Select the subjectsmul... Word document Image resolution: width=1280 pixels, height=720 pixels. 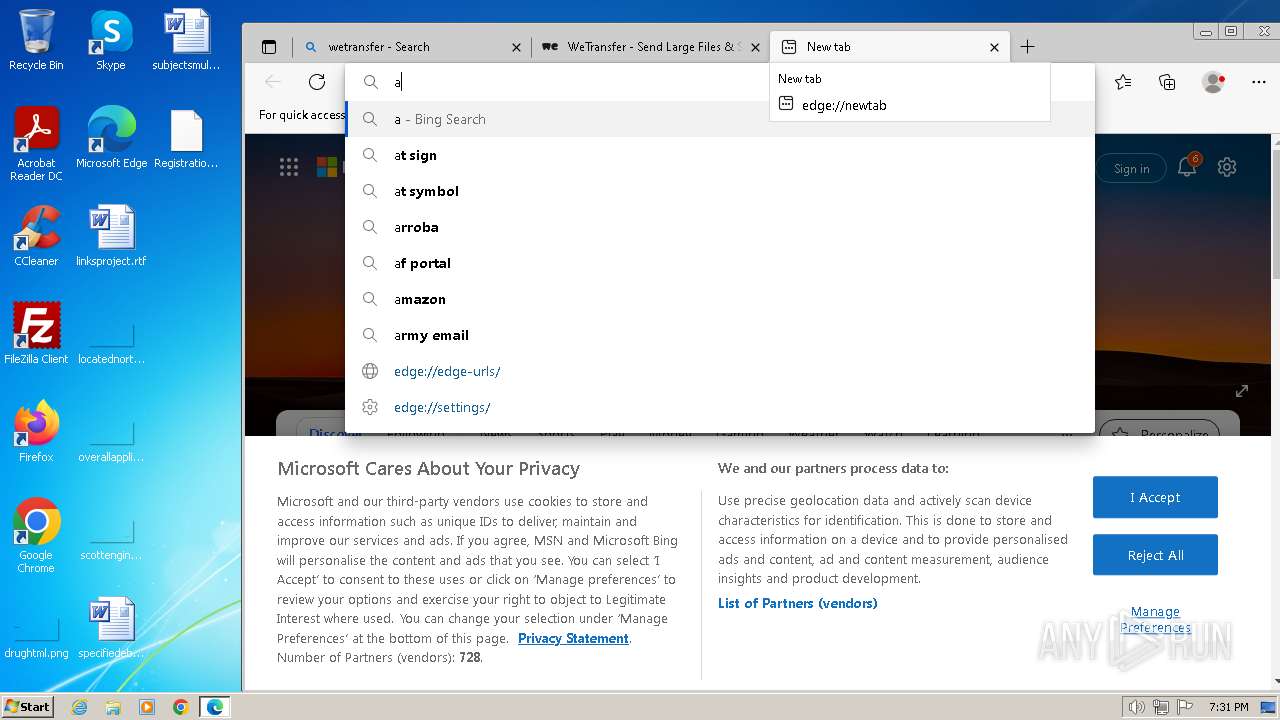tap(186, 40)
